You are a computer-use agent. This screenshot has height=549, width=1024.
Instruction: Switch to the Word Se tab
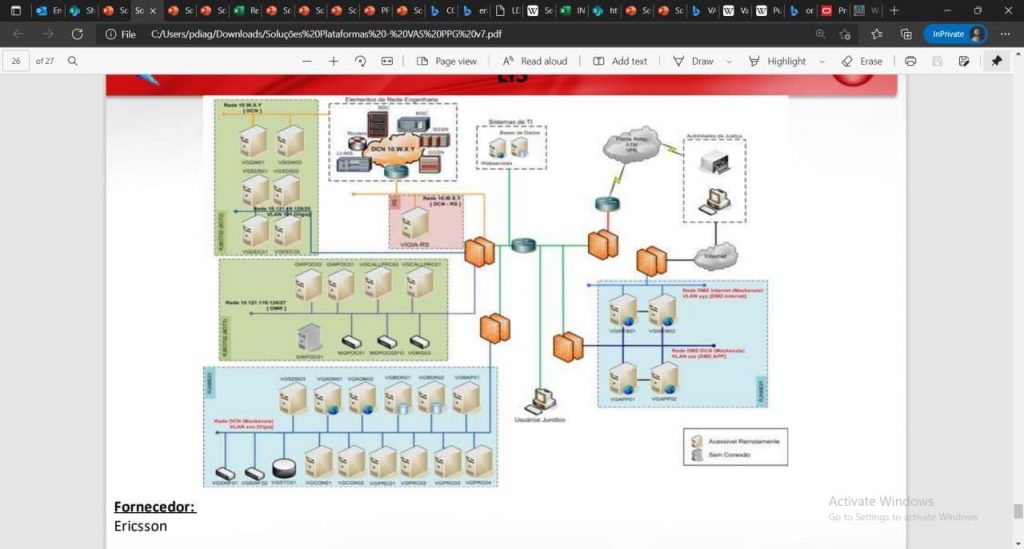541,10
